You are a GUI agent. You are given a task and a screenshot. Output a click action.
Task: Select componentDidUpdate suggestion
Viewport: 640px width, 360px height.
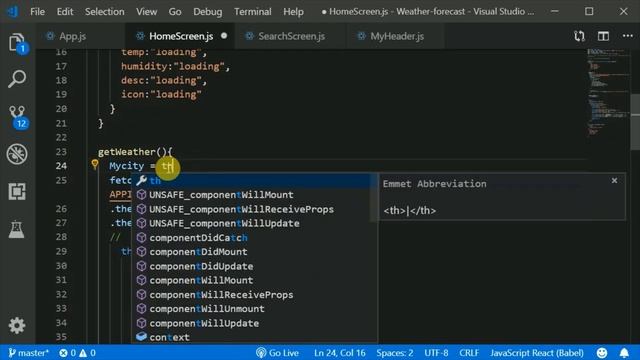(251, 266)
